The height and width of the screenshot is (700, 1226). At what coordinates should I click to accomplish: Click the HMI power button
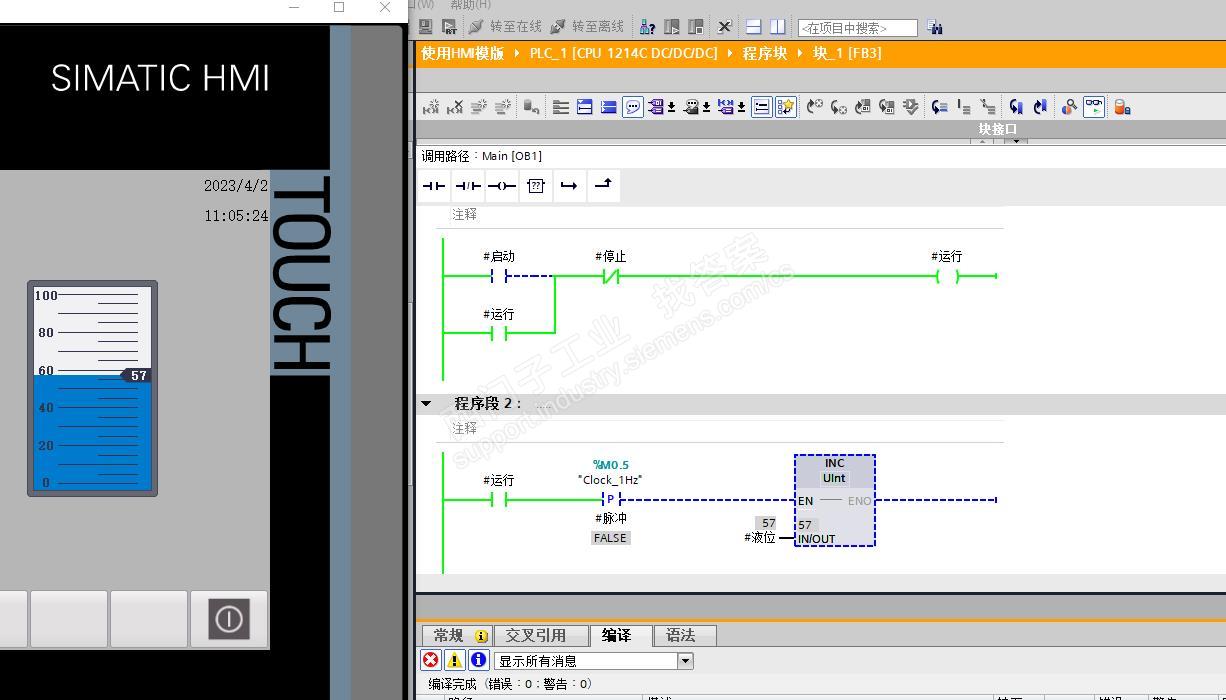(228, 619)
